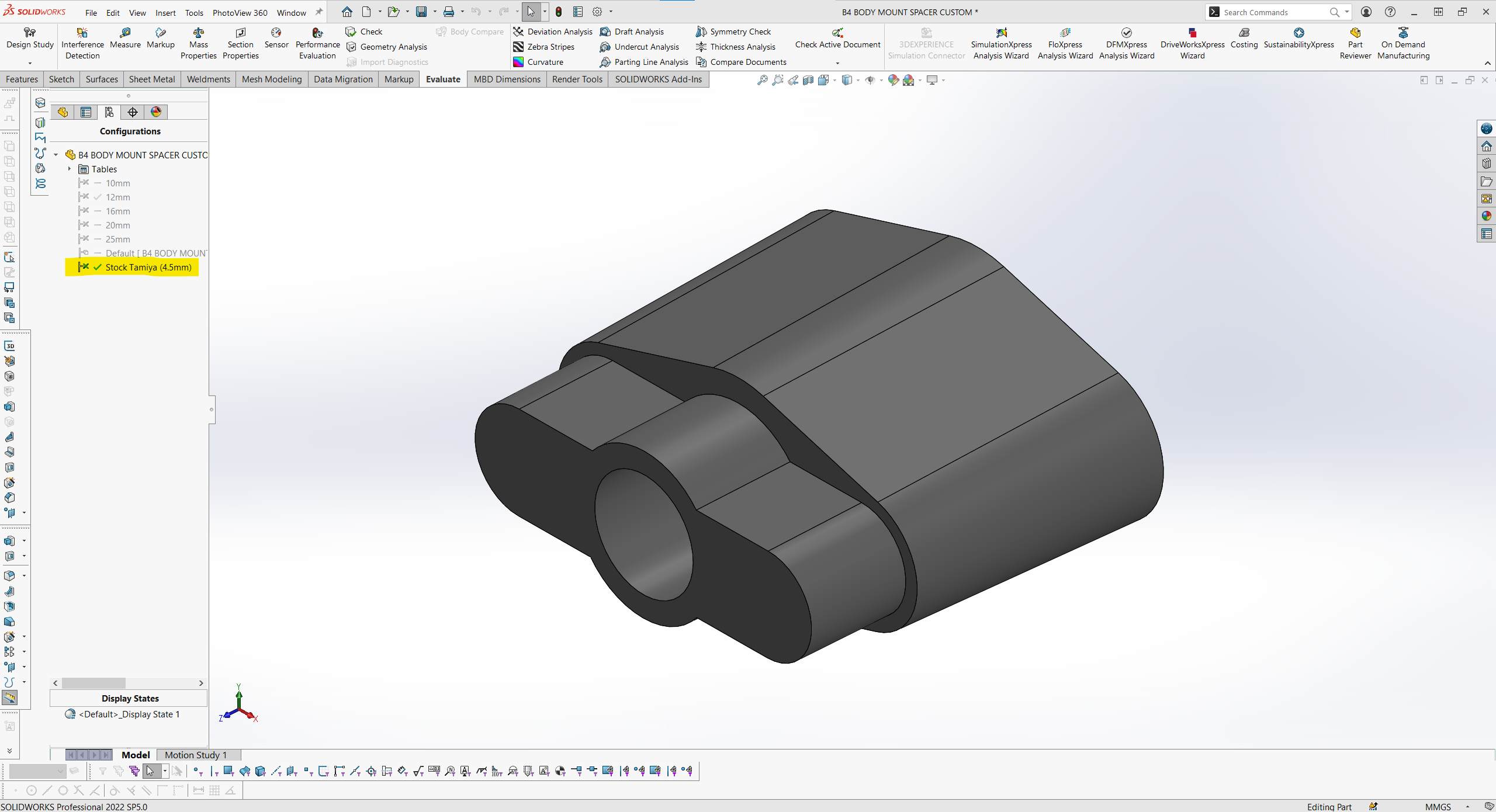Switch to the Sheet Metal tab

(x=151, y=79)
